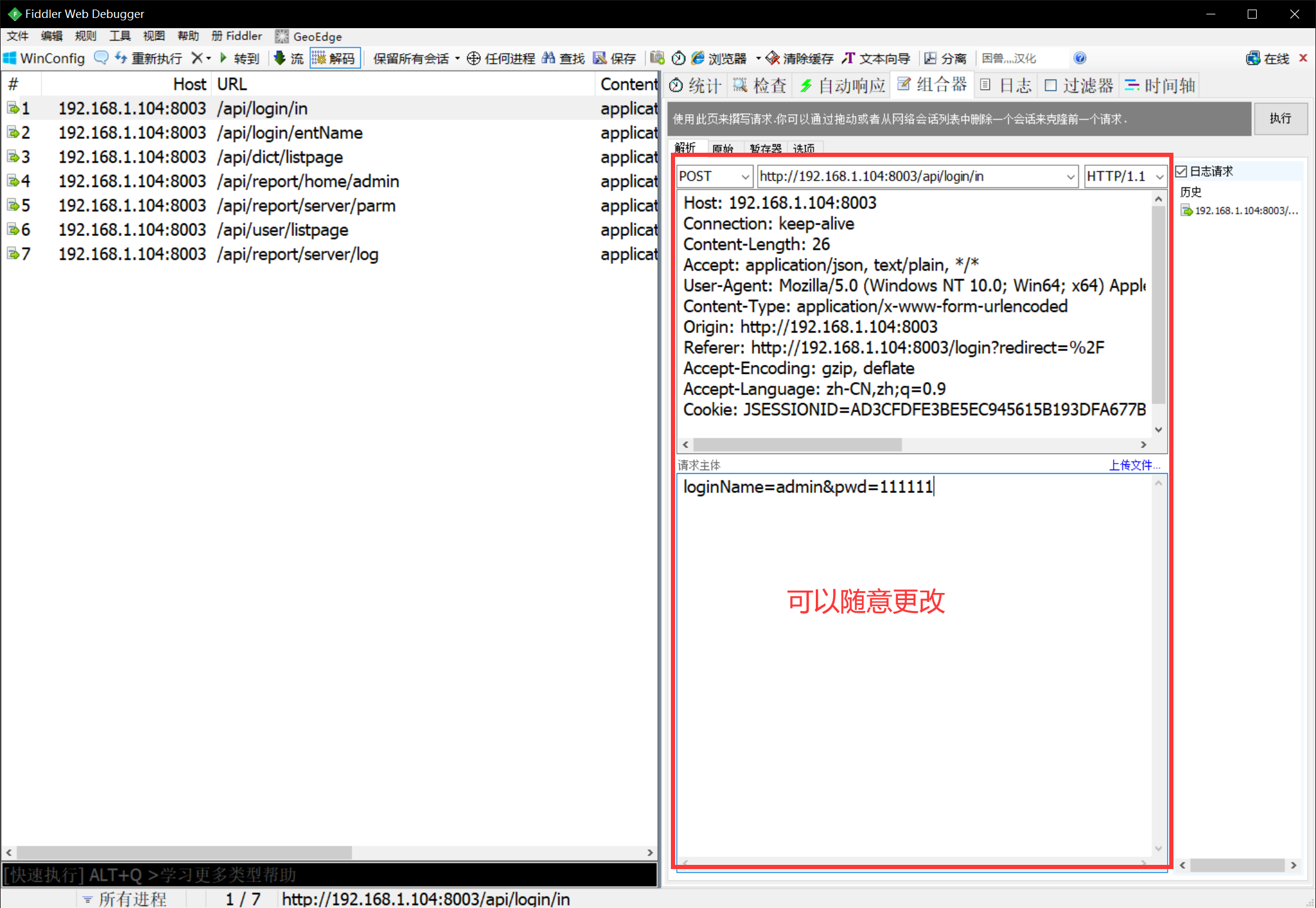Click the blue help question mark icon

(1079, 58)
